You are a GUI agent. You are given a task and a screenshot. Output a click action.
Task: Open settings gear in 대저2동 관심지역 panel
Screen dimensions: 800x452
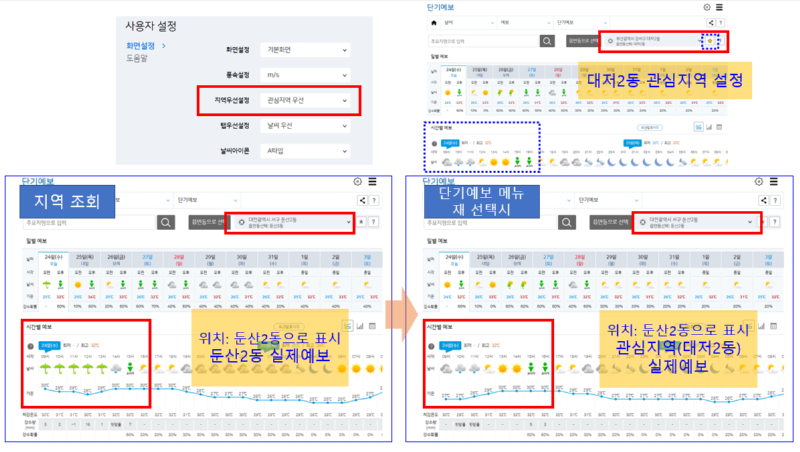(x=707, y=7)
